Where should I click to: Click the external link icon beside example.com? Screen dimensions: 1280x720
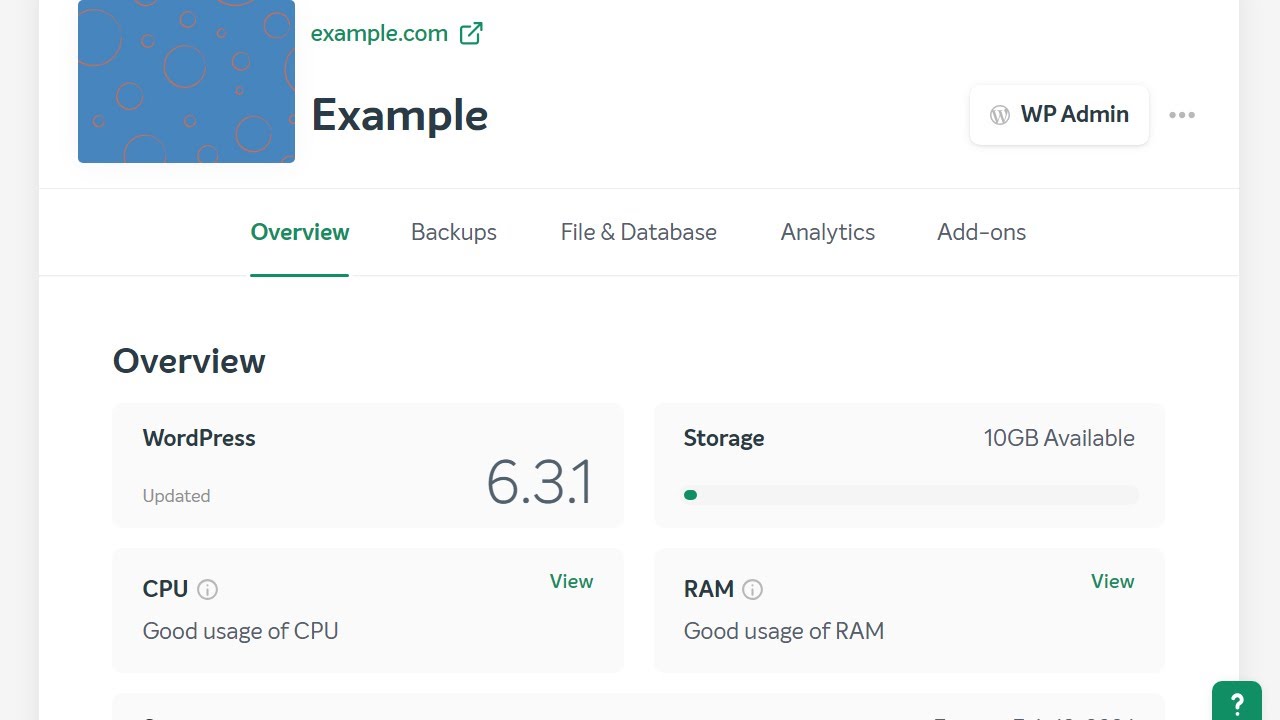471,33
